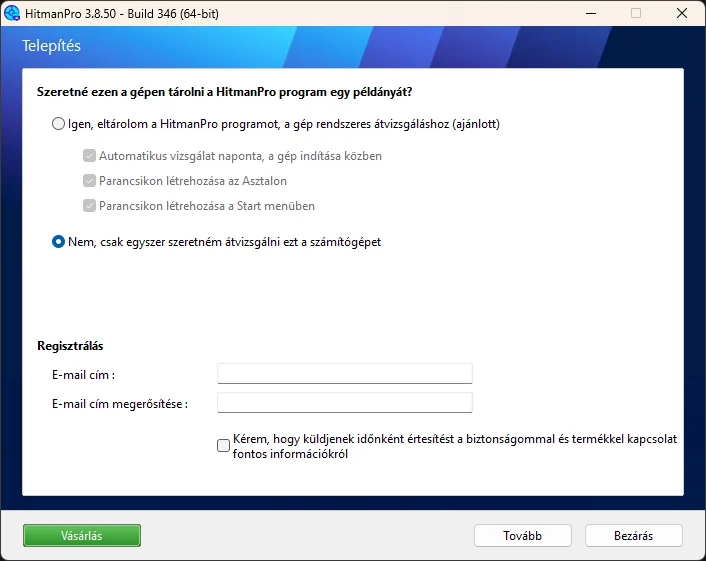Click the HitmanPro logo icon in title bar
This screenshot has height=561, width=706.
click(12, 13)
